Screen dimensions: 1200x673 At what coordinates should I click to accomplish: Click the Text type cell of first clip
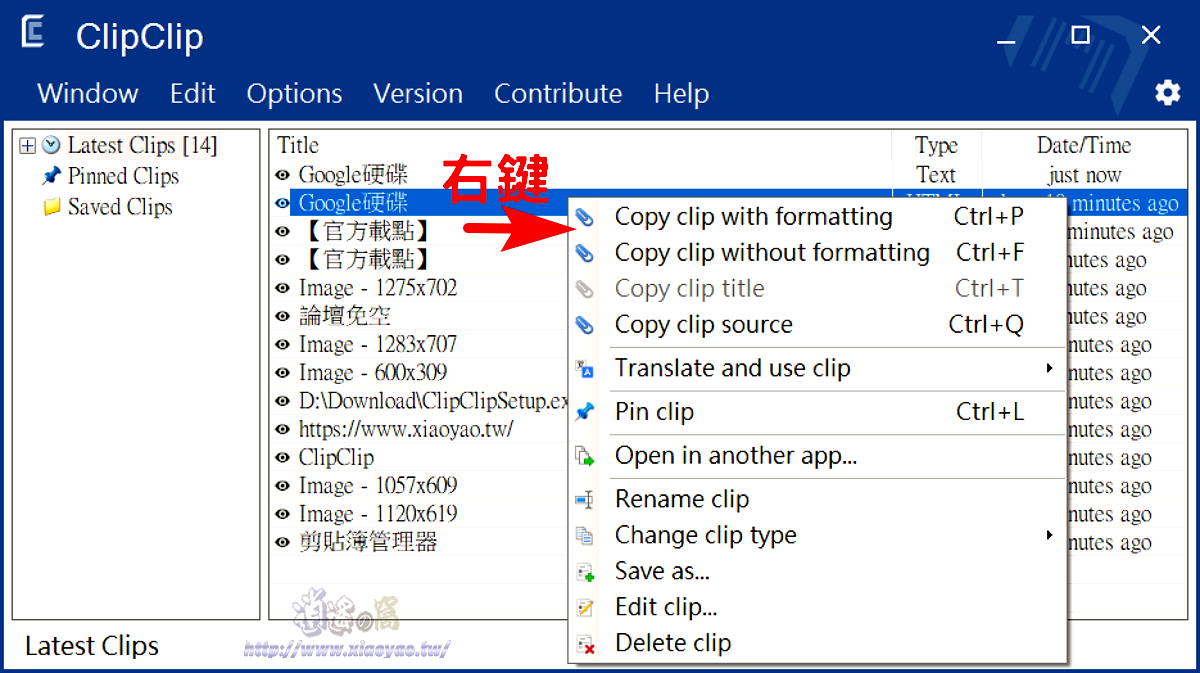pyautogui.click(x=936, y=176)
